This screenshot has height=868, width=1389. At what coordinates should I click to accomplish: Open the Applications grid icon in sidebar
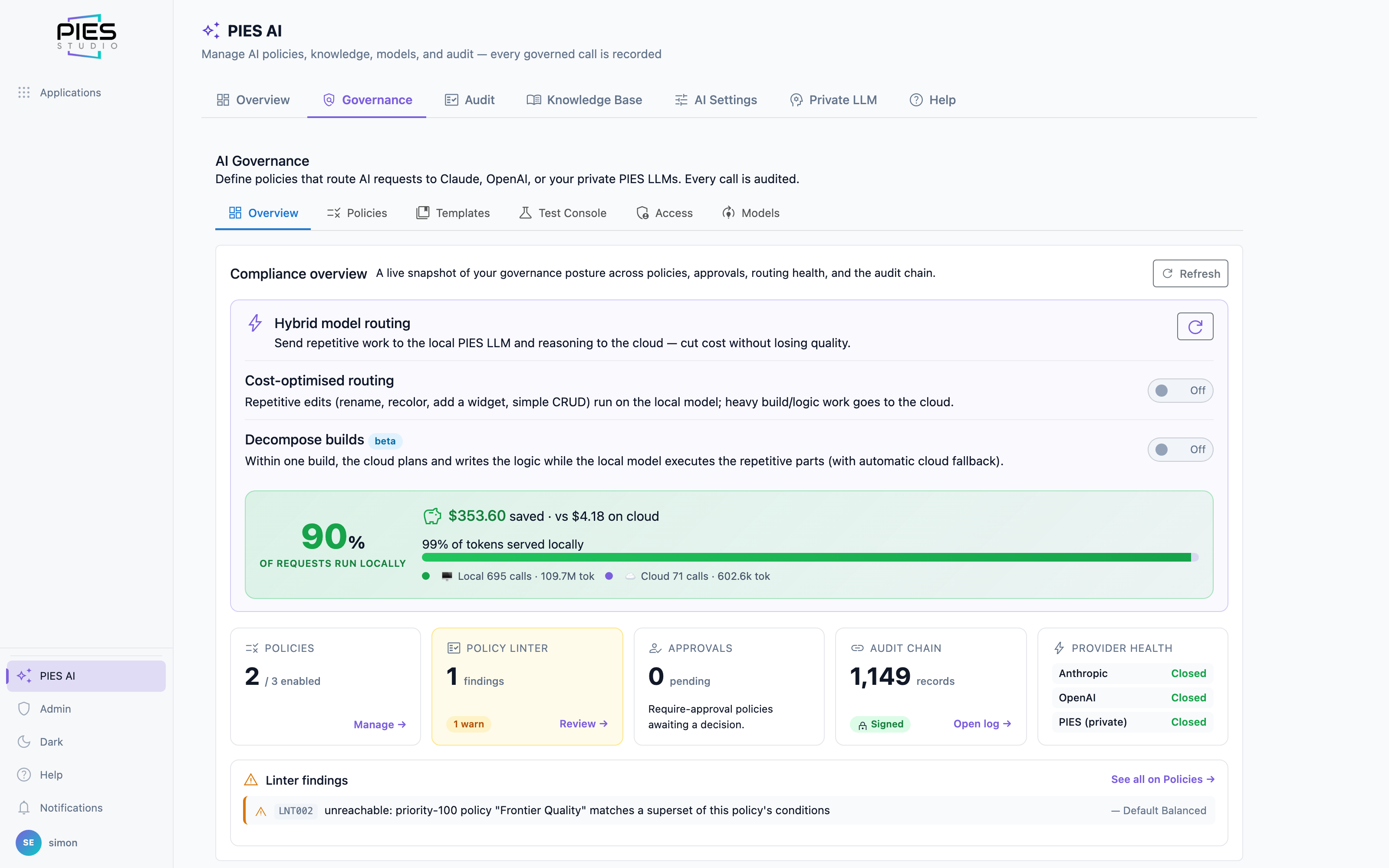click(23, 92)
